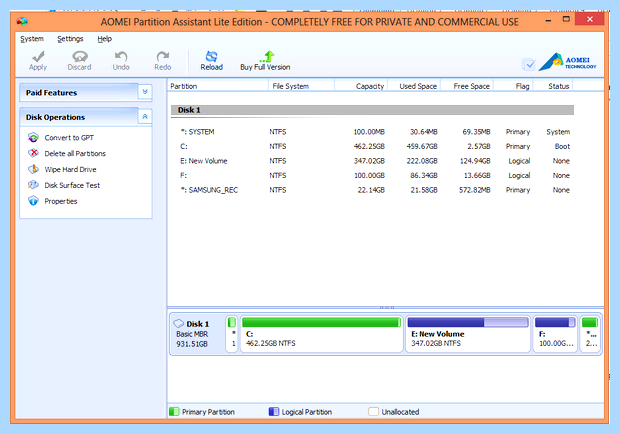Sort by Used Space column header

point(414,86)
